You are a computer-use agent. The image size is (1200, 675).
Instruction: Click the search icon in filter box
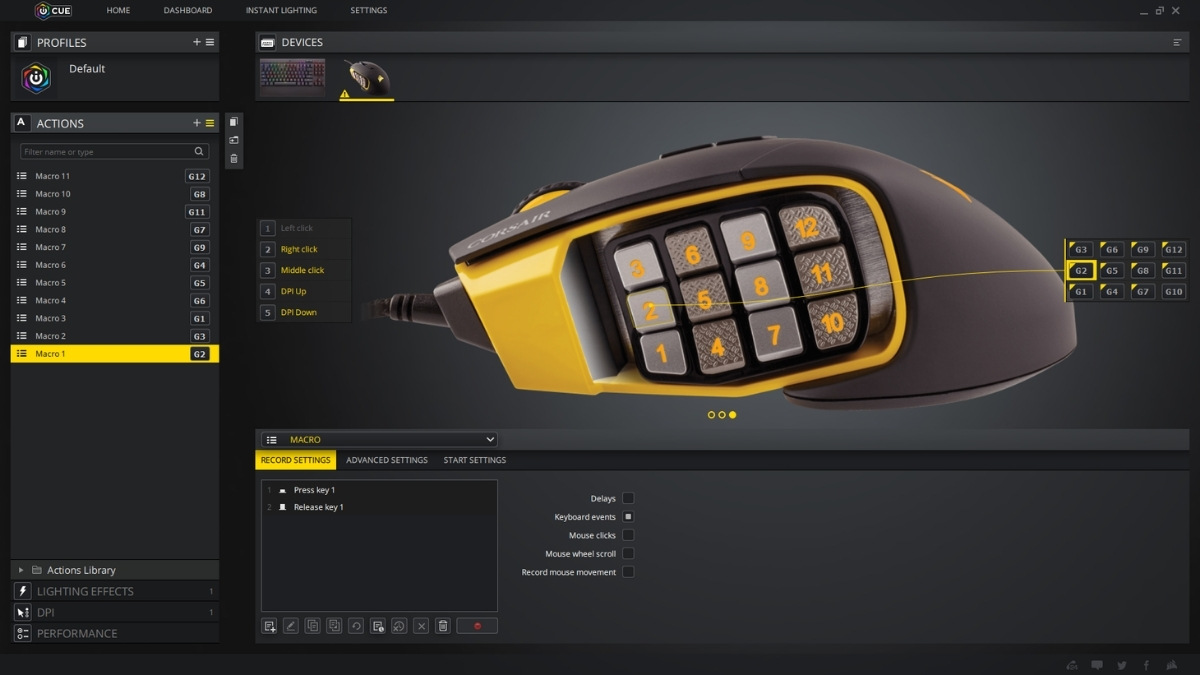coord(199,152)
